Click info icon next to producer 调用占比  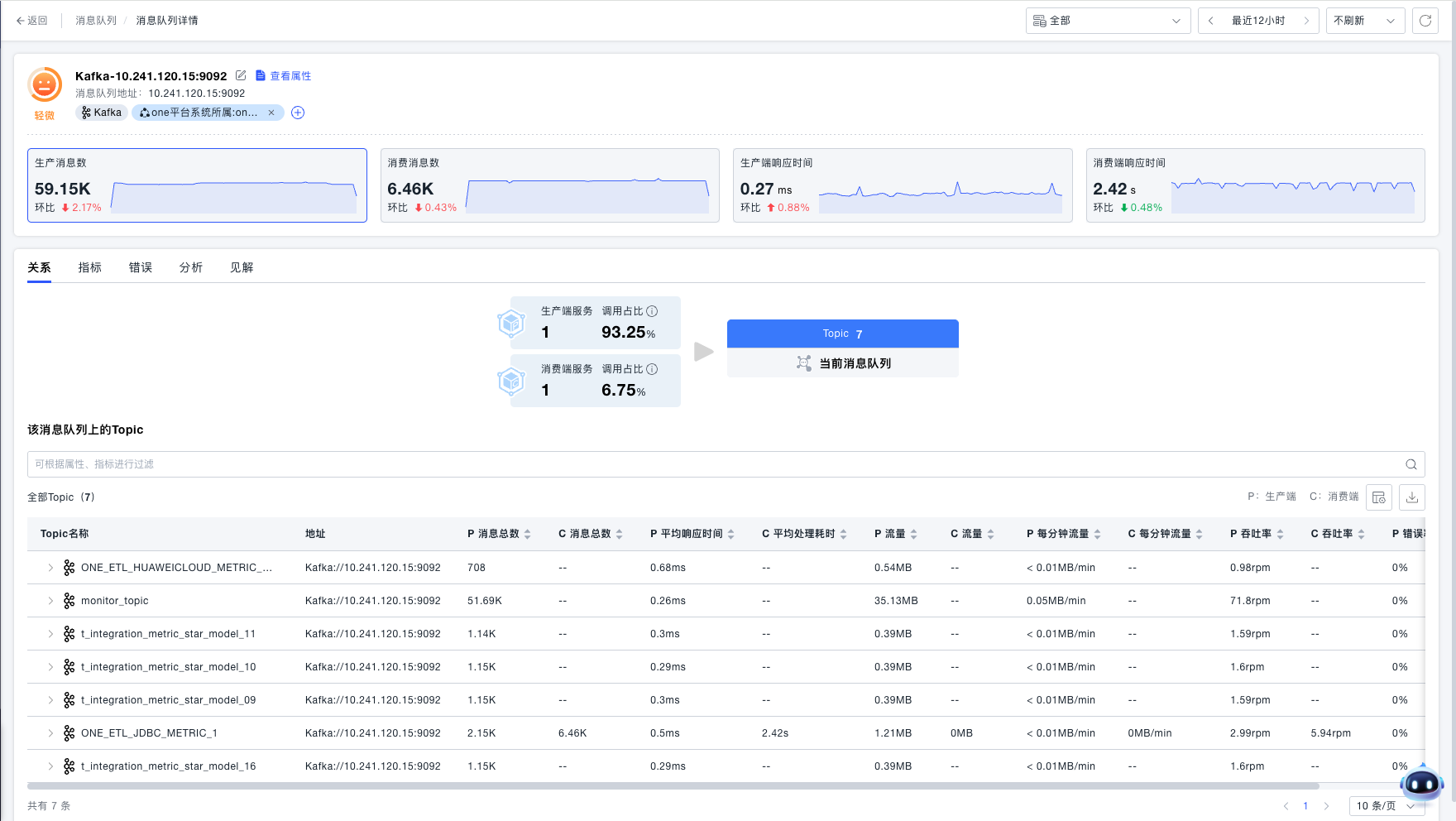tap(652, 311)
